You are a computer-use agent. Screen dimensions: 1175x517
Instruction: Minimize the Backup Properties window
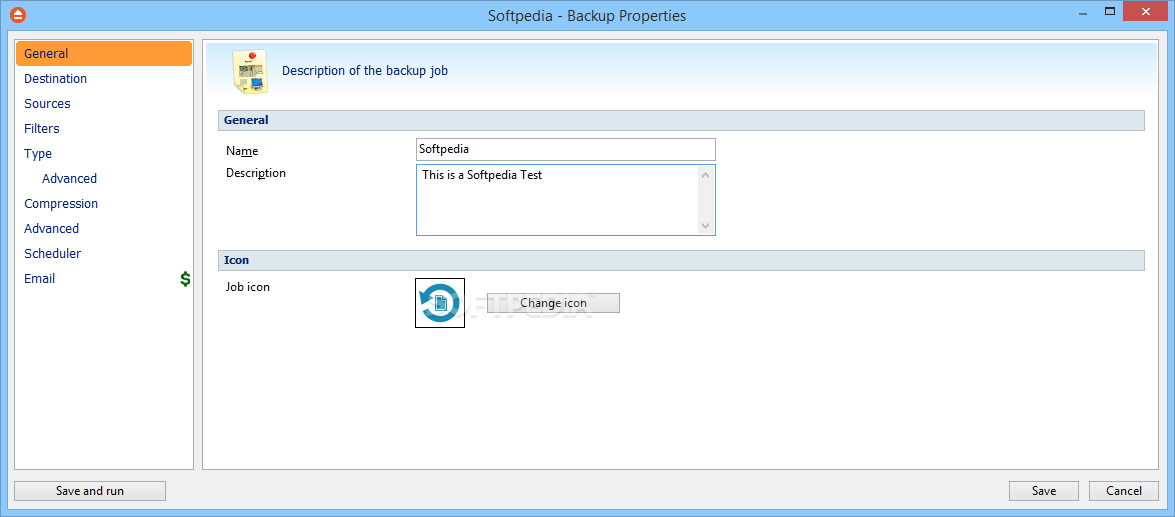[x=1082, y=12]
